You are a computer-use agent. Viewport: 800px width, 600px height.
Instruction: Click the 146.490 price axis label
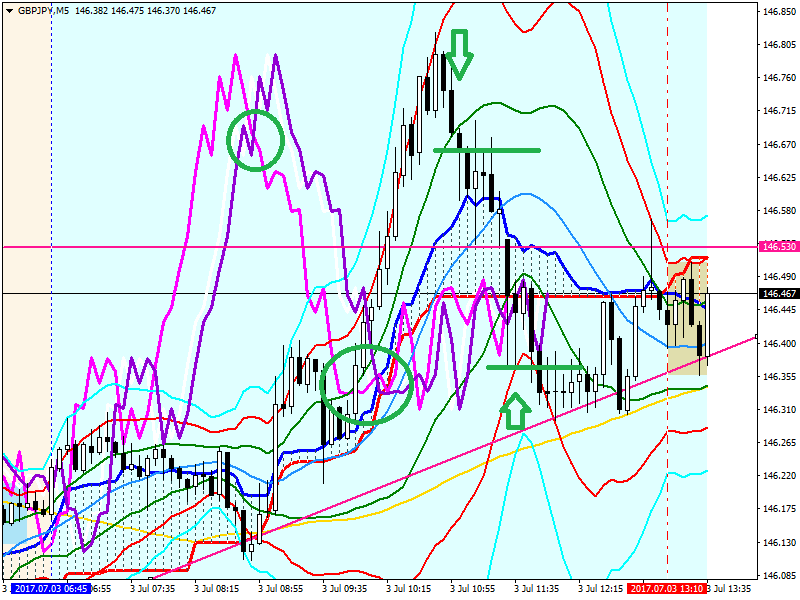[779, 277]
